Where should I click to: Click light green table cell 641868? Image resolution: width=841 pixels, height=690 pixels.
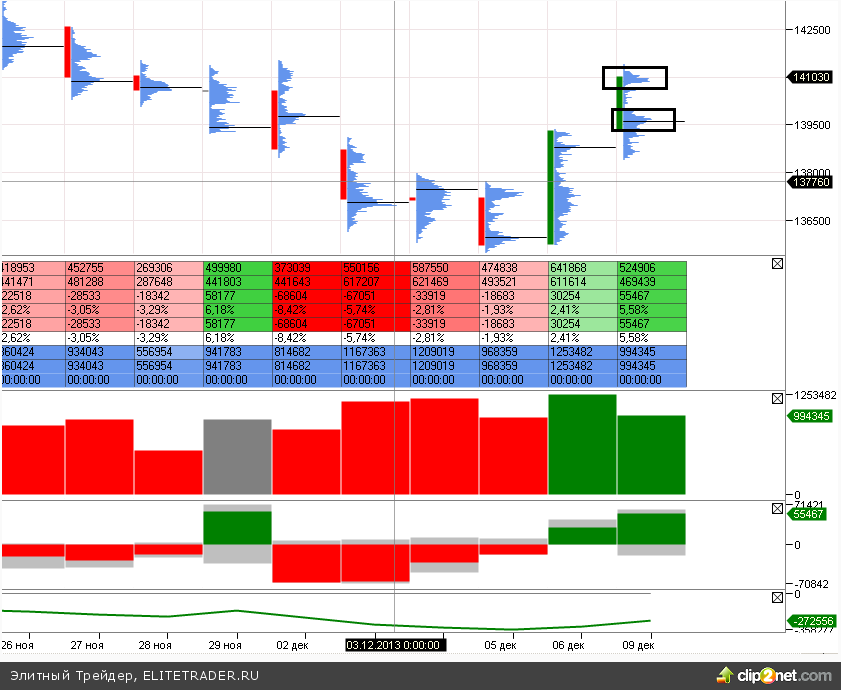click(584, 268)
